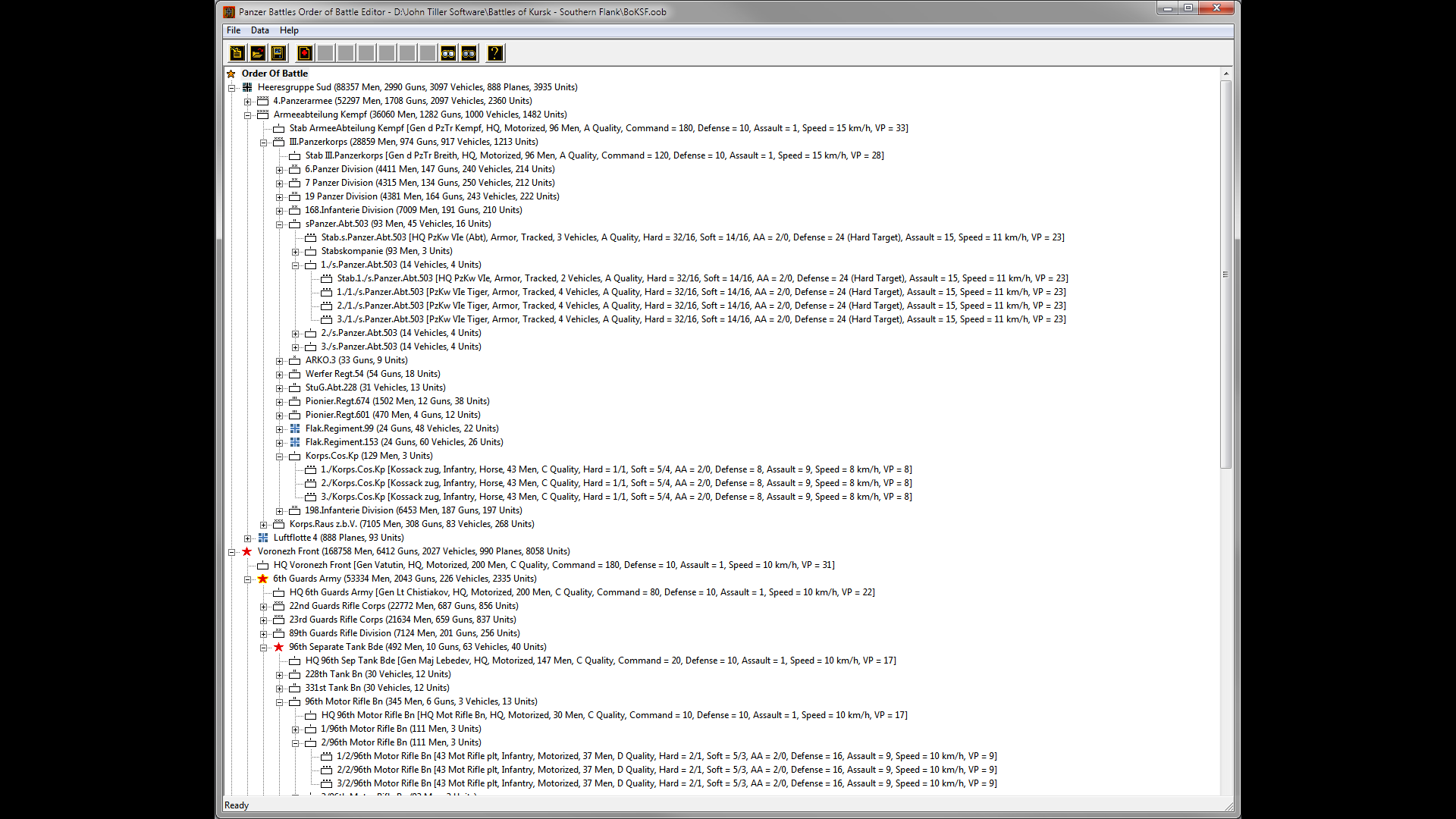This screenshot has height=819, width=1456.
Task: Collapse the Heeresgruppe Sud node
Action: pos(232,88)
